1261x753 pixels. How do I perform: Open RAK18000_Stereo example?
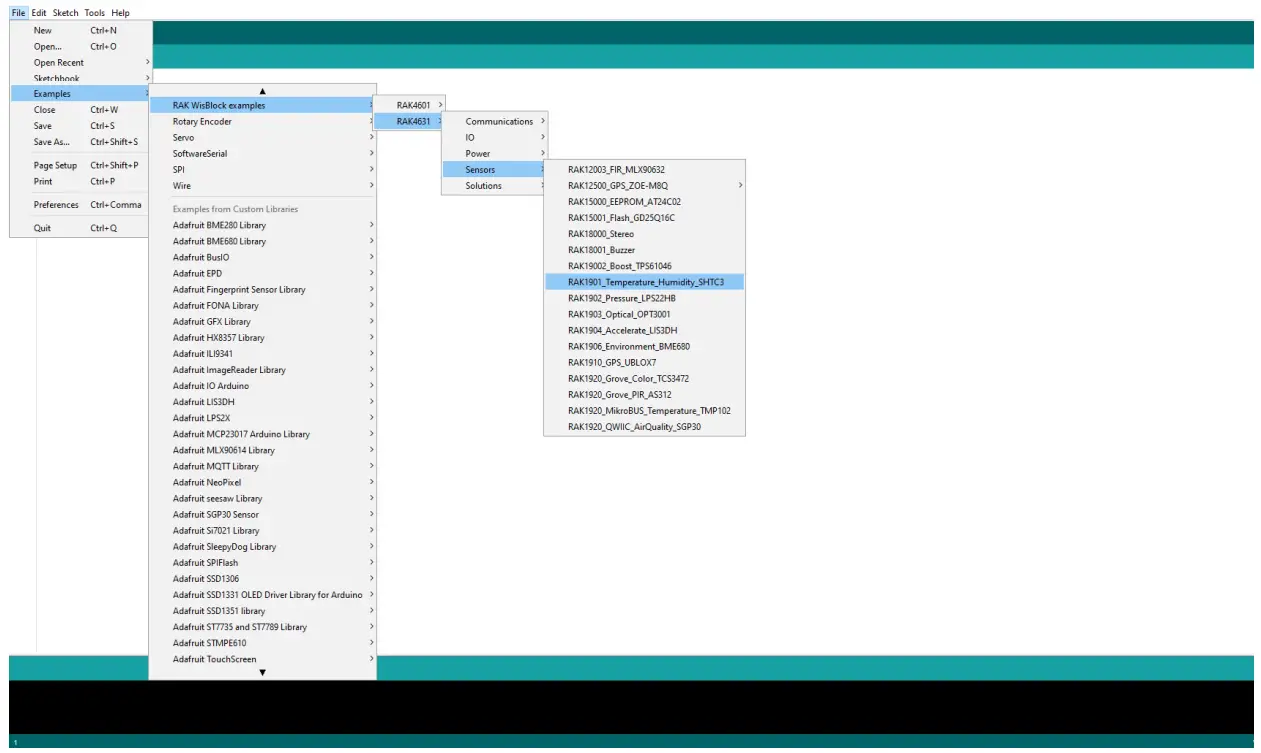(x=644, y=233)
